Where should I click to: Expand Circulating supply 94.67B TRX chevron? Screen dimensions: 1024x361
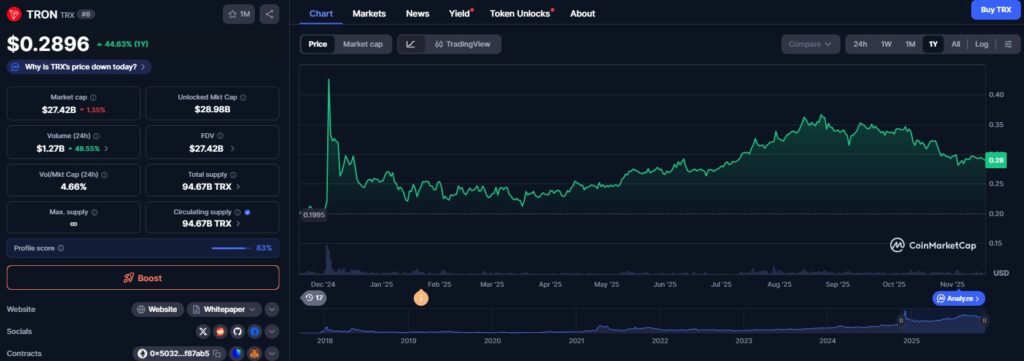(238, 224)
